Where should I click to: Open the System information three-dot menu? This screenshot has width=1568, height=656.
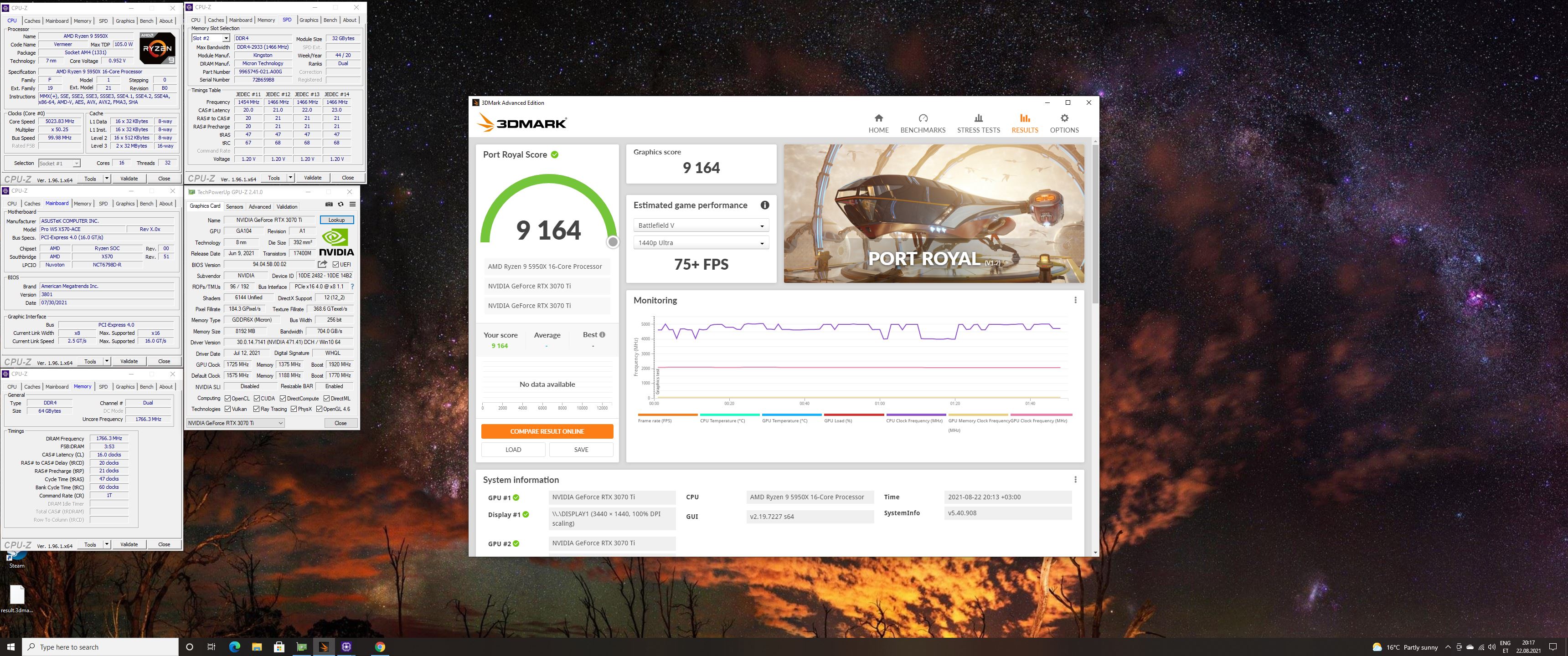(1075, 480)
